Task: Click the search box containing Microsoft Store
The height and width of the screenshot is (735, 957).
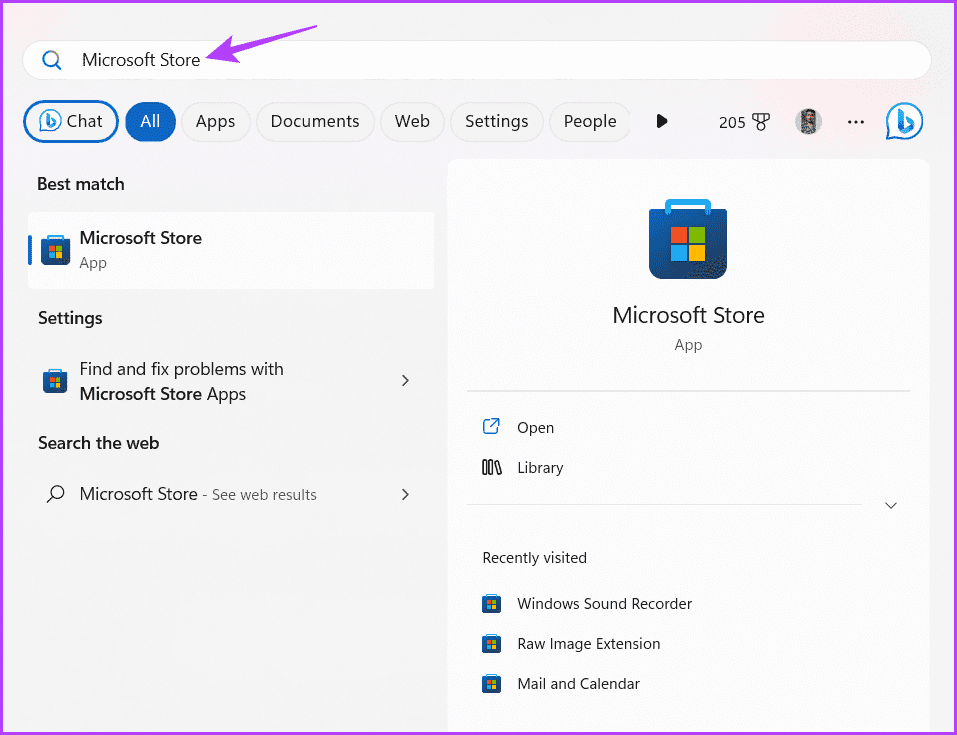Action: tap(477, 60)
